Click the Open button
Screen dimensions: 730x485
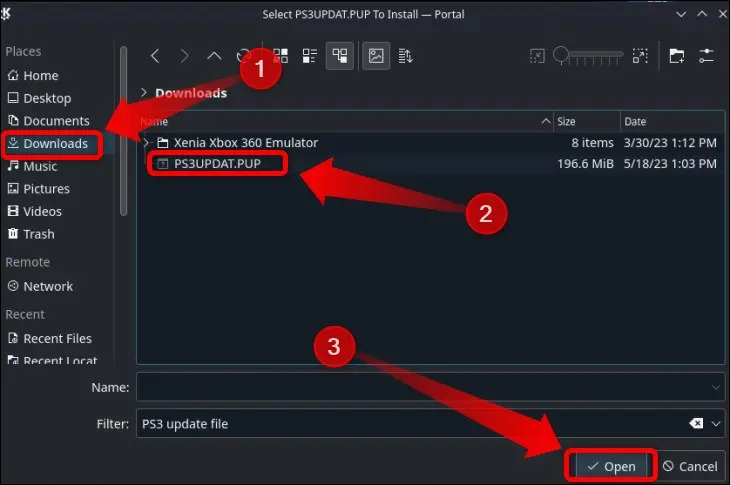pos(611,466)
